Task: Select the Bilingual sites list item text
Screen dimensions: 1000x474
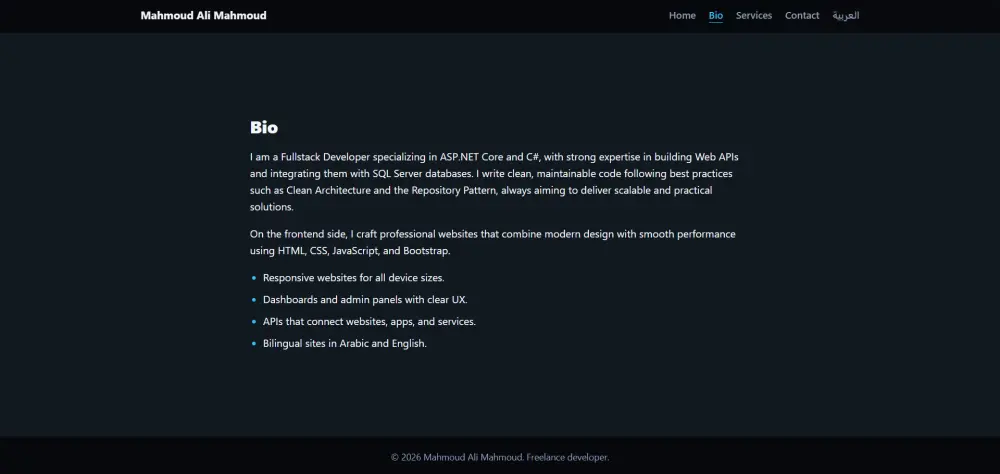Action: [x=345, y=344]
